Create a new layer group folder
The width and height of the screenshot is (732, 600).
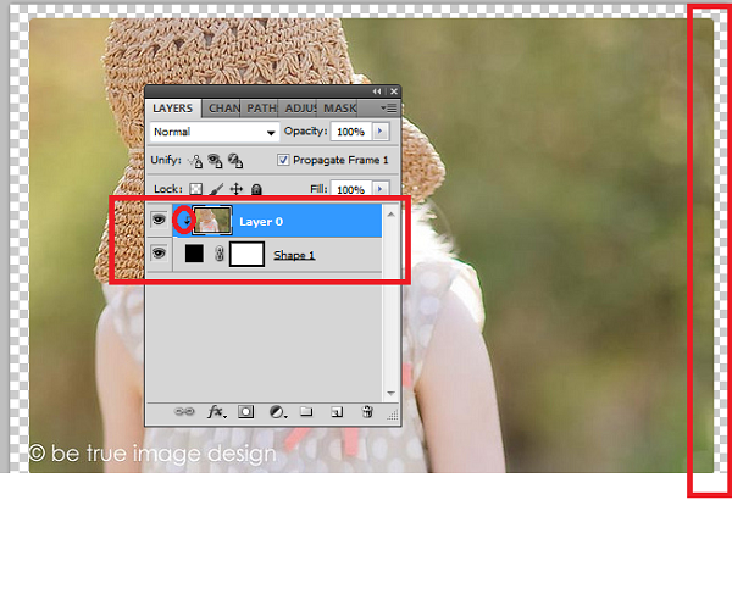click(x=307, y=411)
